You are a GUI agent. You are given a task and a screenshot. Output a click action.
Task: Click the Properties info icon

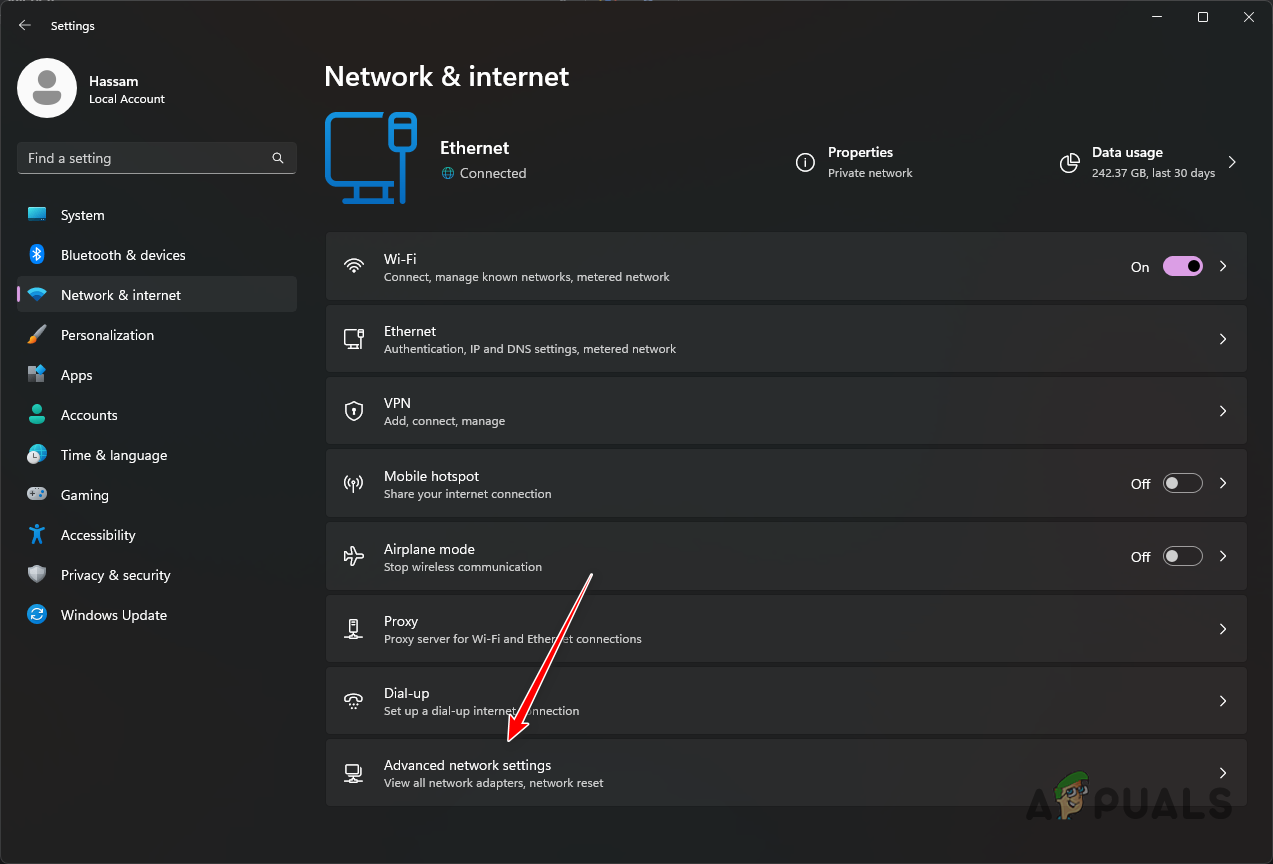[x=805, y=162]
